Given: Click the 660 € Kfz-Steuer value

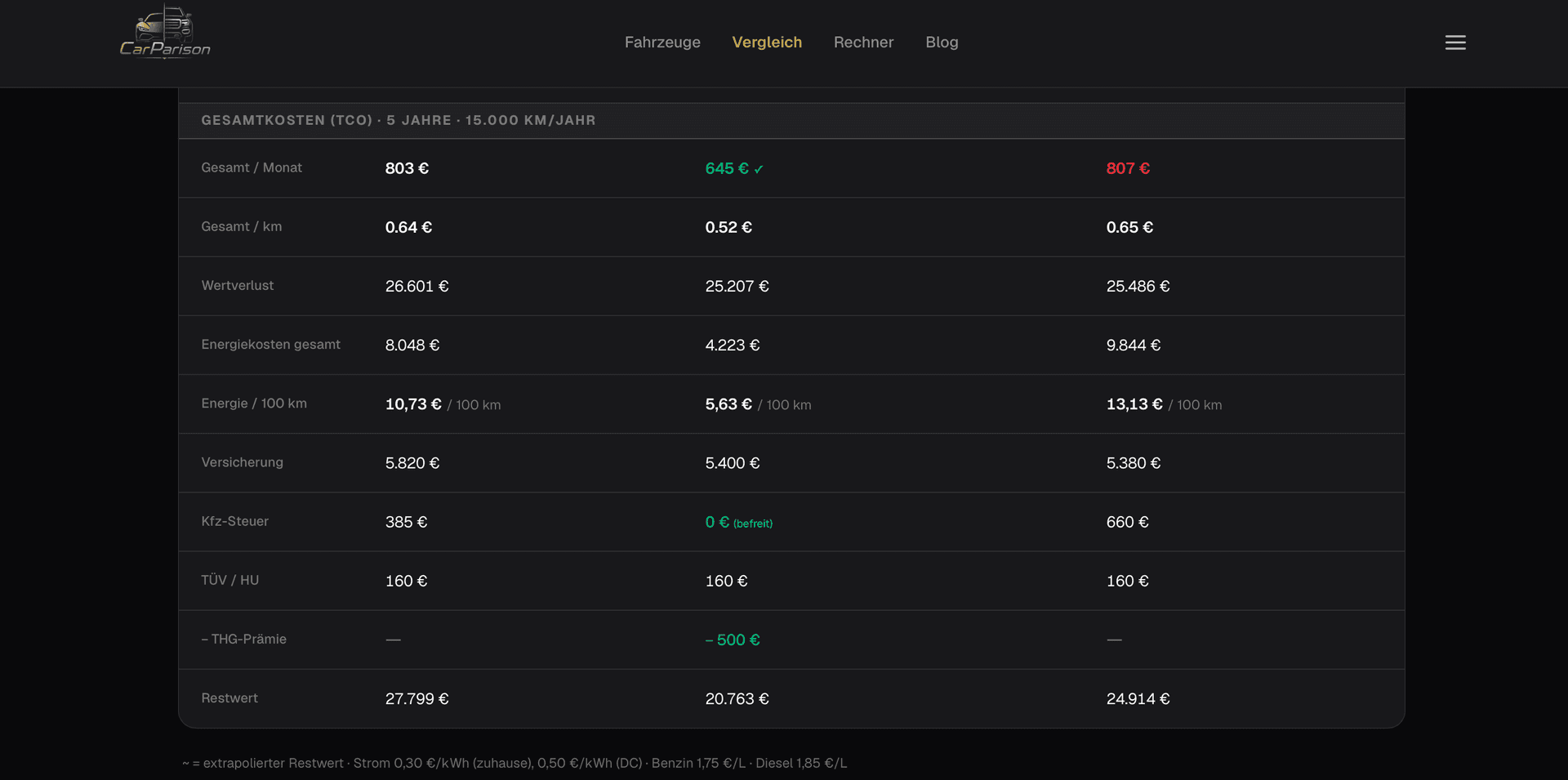Looking at the screenshot, I should pyautogui.click(x=1127, y=522).
